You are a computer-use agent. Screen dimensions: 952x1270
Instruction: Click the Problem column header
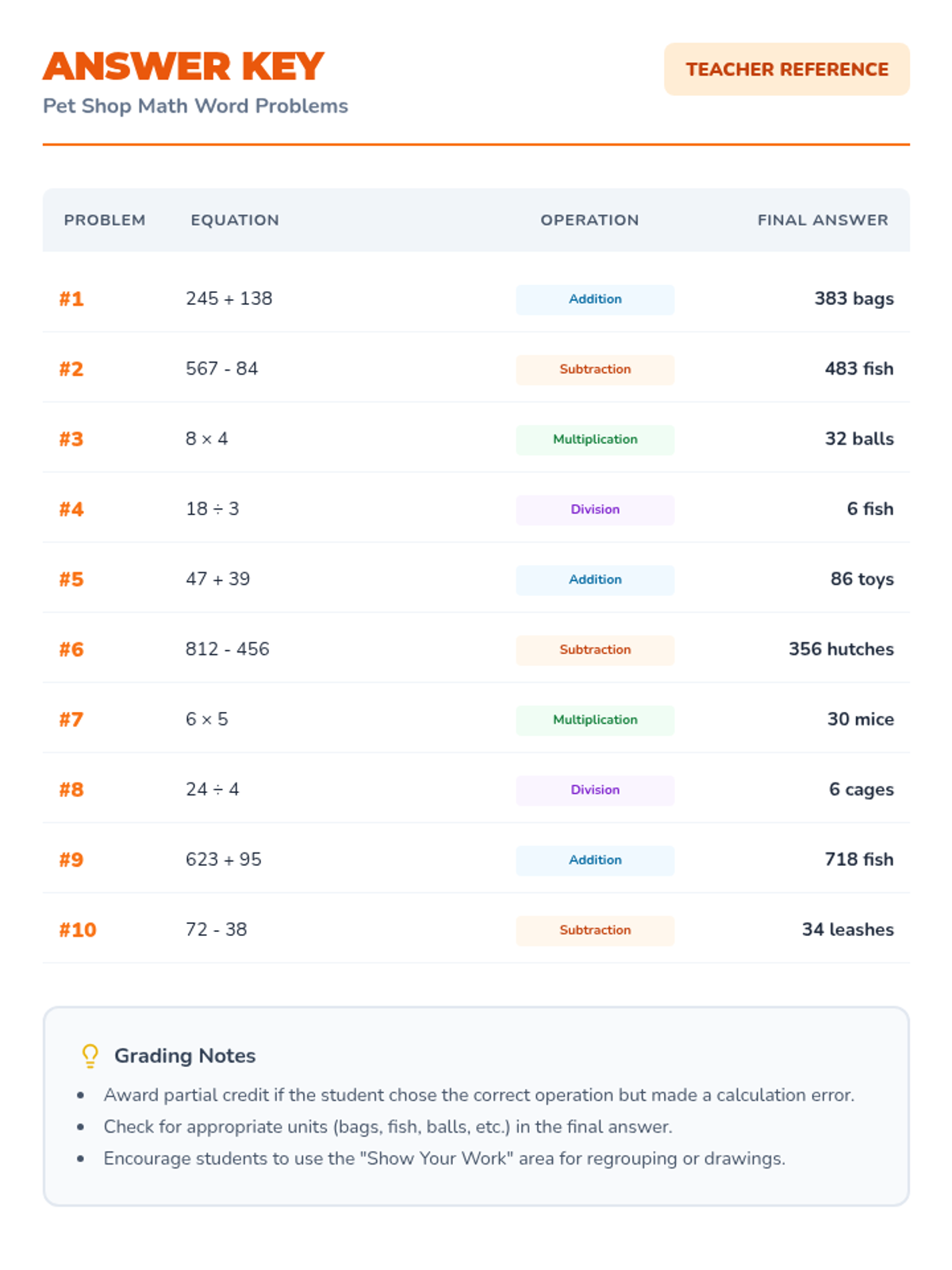tap(105, 220)
